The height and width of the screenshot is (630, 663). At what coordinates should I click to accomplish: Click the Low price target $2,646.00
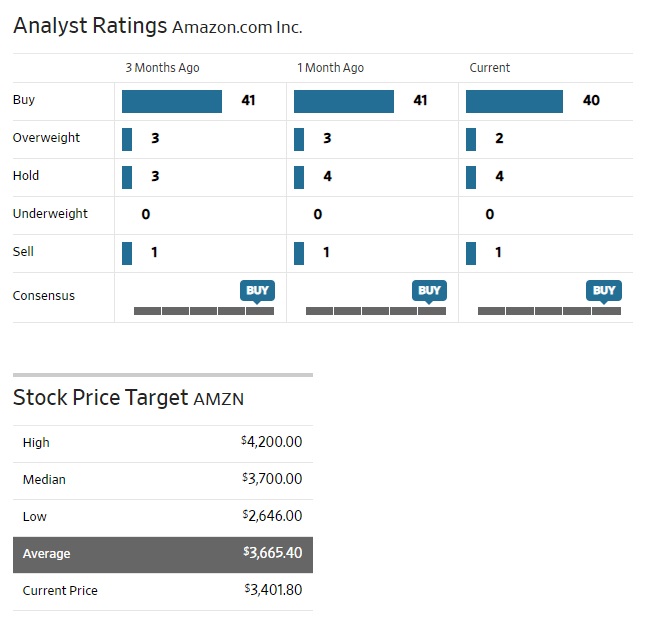tap(272, 516)
